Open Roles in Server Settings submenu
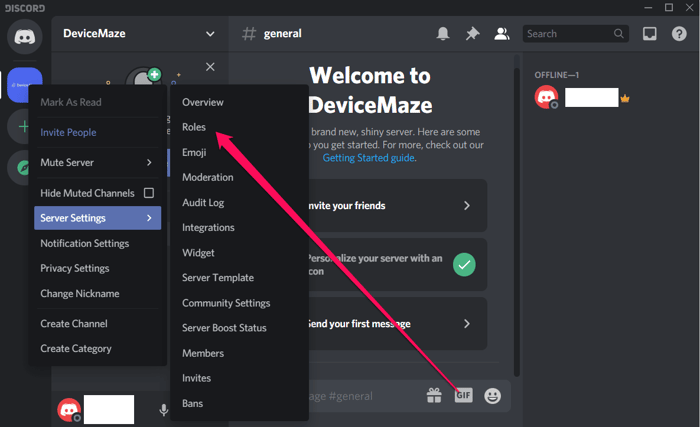Image resolution: width=700 pixels, height=427 pixels. pyautogui.click(x=239, y=127)
